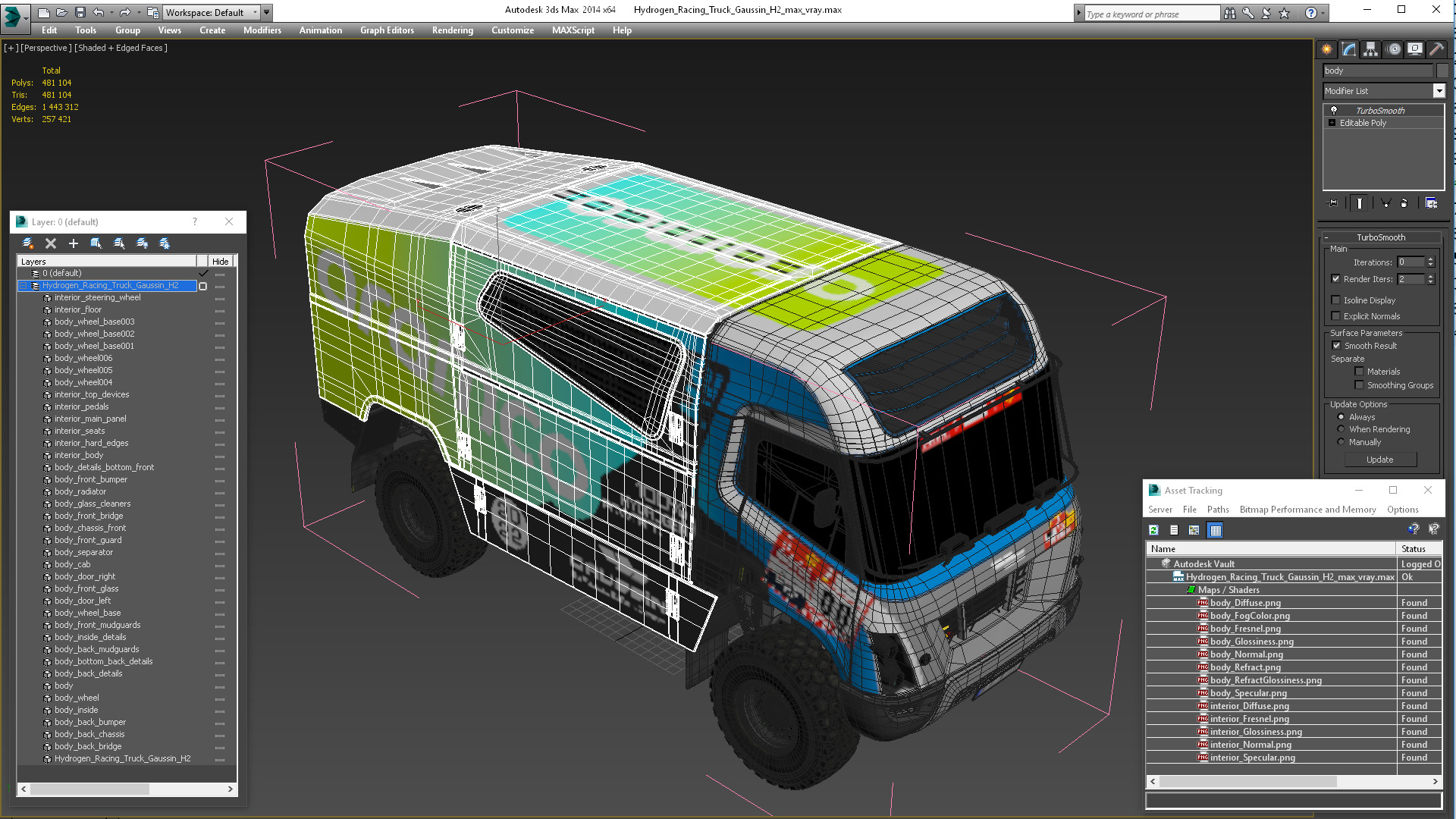Click Create New Layer plus icon

(x=74, y=243)
